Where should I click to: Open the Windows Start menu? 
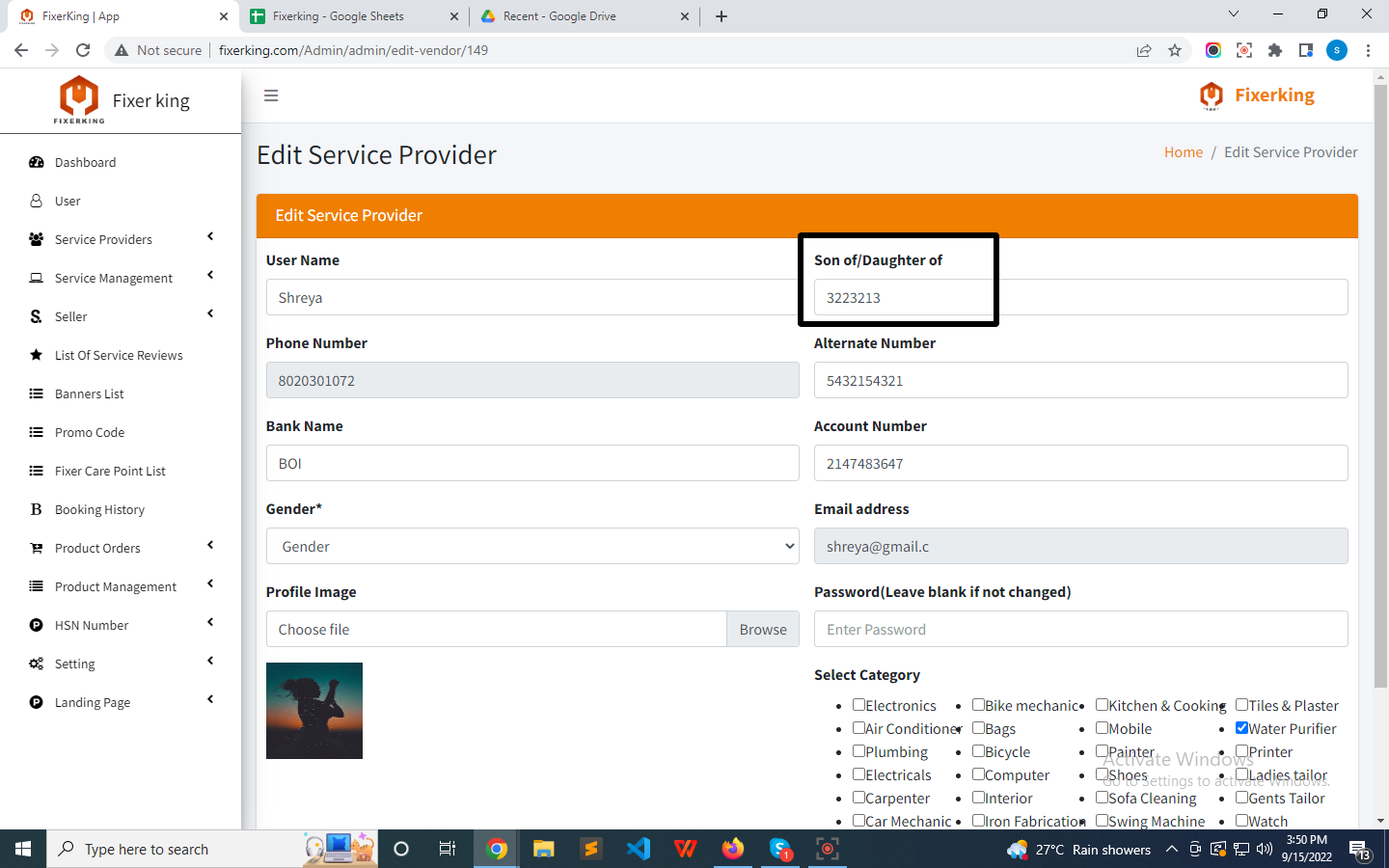23,849
